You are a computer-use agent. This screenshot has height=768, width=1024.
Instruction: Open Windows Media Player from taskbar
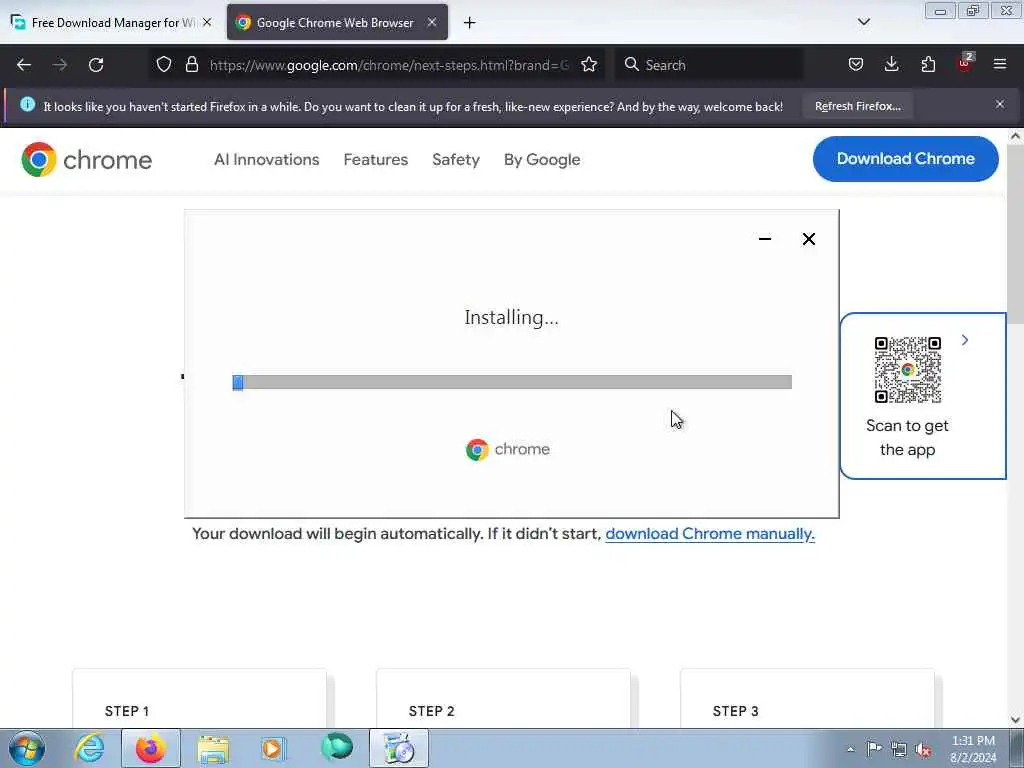pyautogui.click(x=273, y=749)
